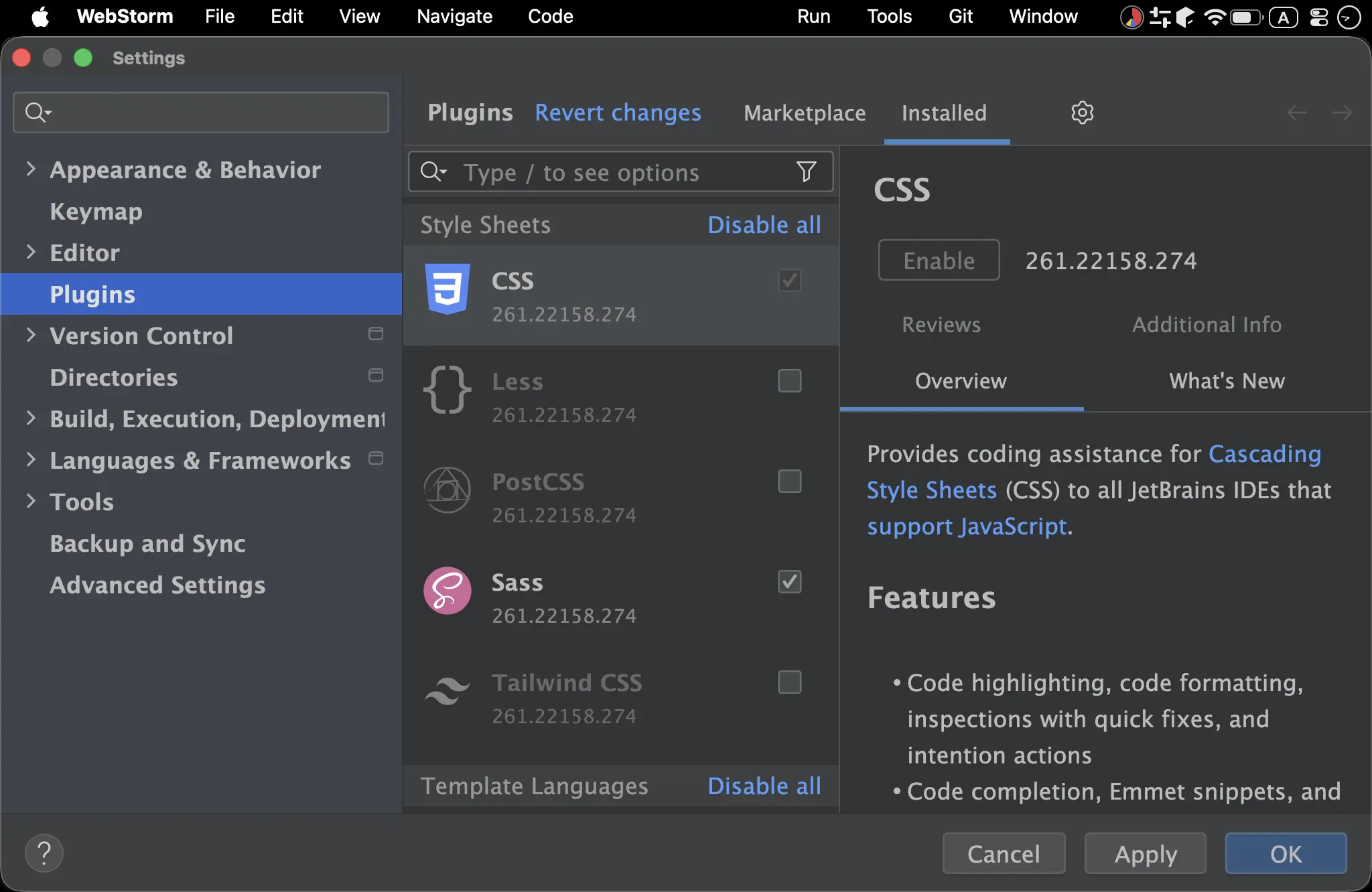Click the Tailwind CSS wave icon
The width and height of the screenshot is (1372, 892).
pyautogui.click(x=448, y=690)
